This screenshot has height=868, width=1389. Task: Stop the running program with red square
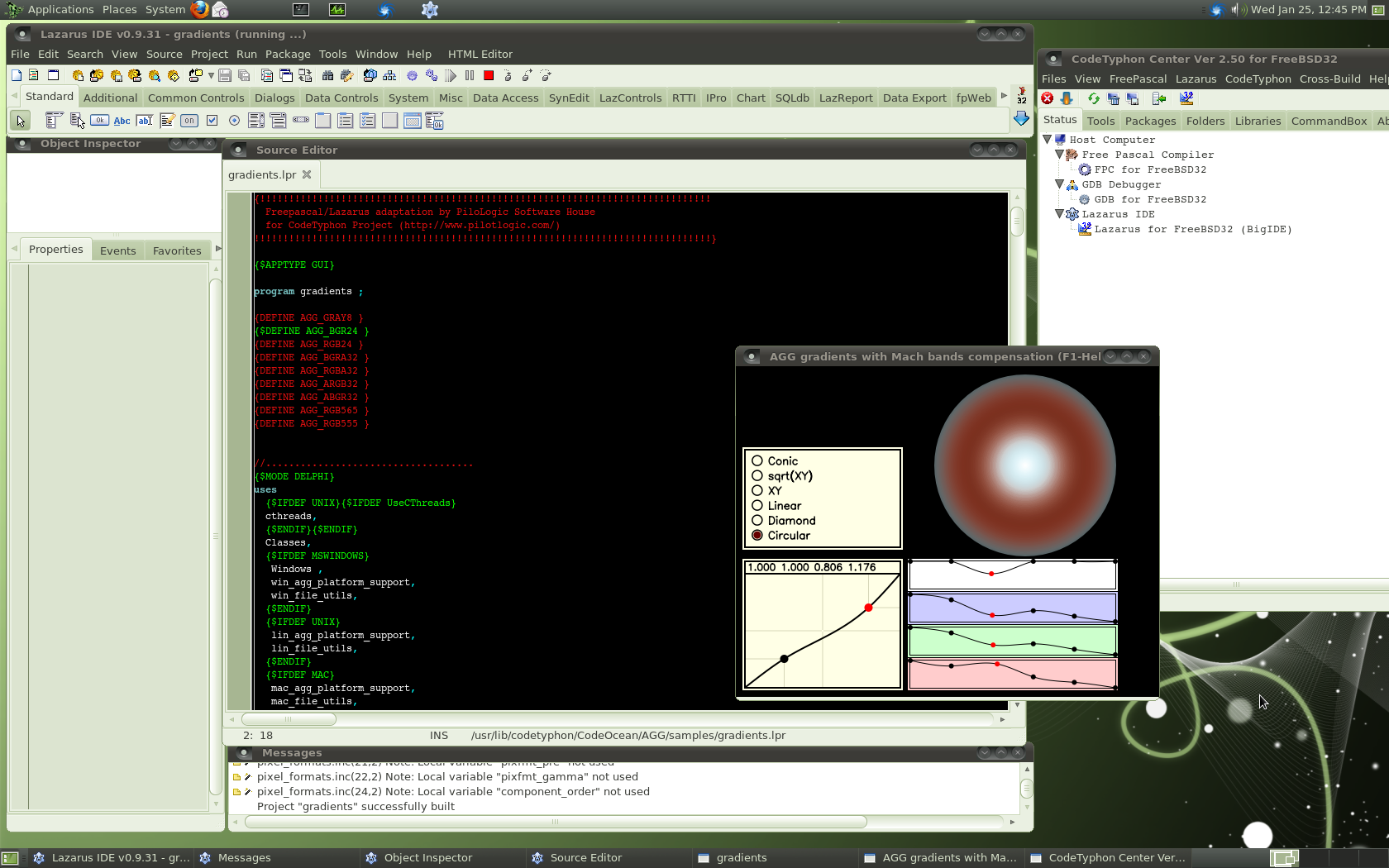pyautogui.click(x=489, y=75)
